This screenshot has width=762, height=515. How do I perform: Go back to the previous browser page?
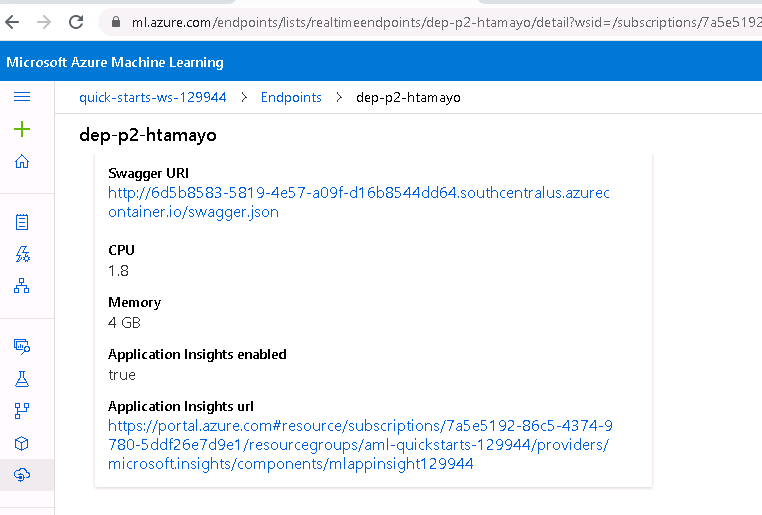pyautogui.click(x=12, y=22)
